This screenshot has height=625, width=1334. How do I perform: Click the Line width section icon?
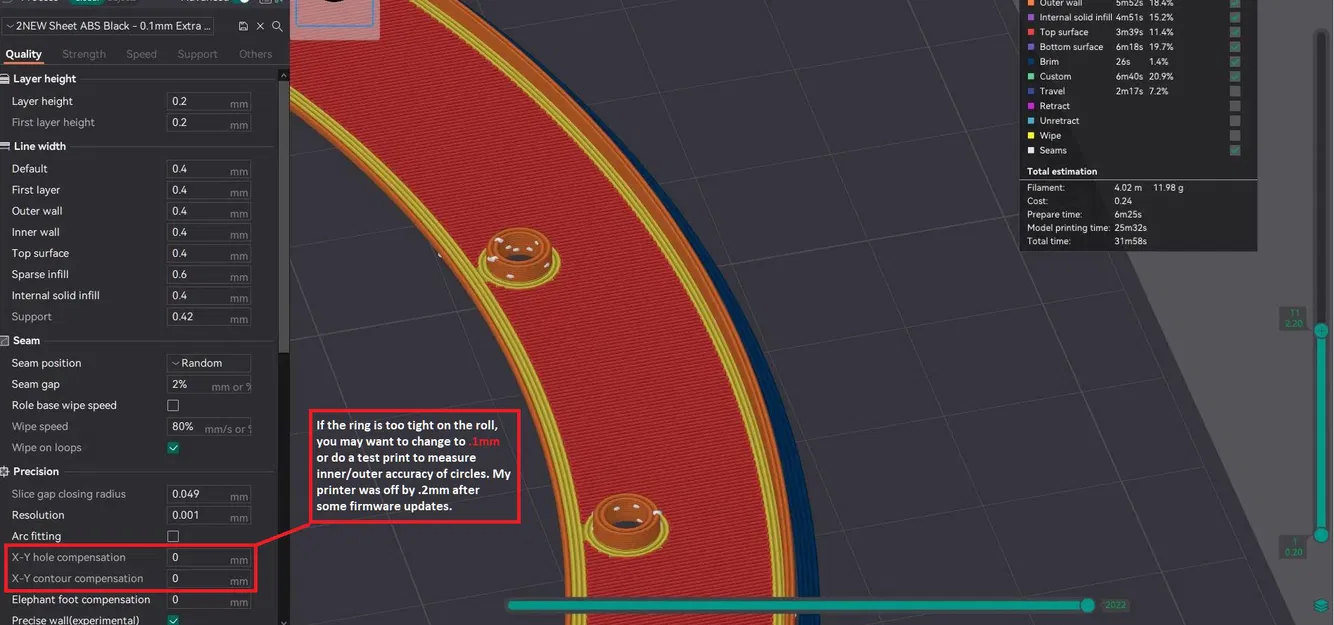pyautogui.click(x=5, y=146)
